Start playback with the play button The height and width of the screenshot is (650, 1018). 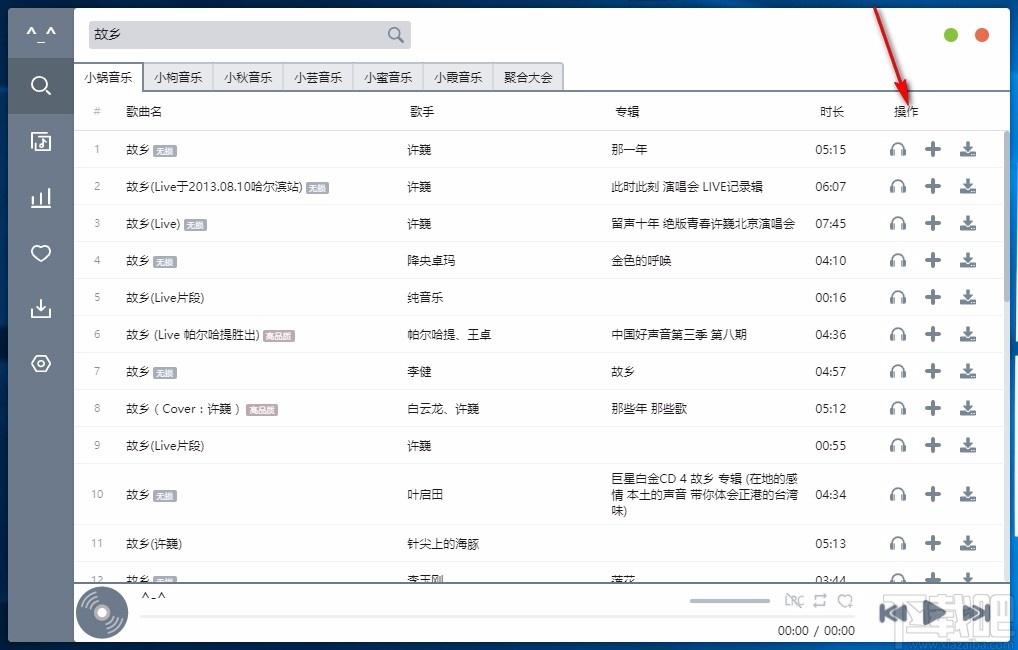[x=934, y=612]
